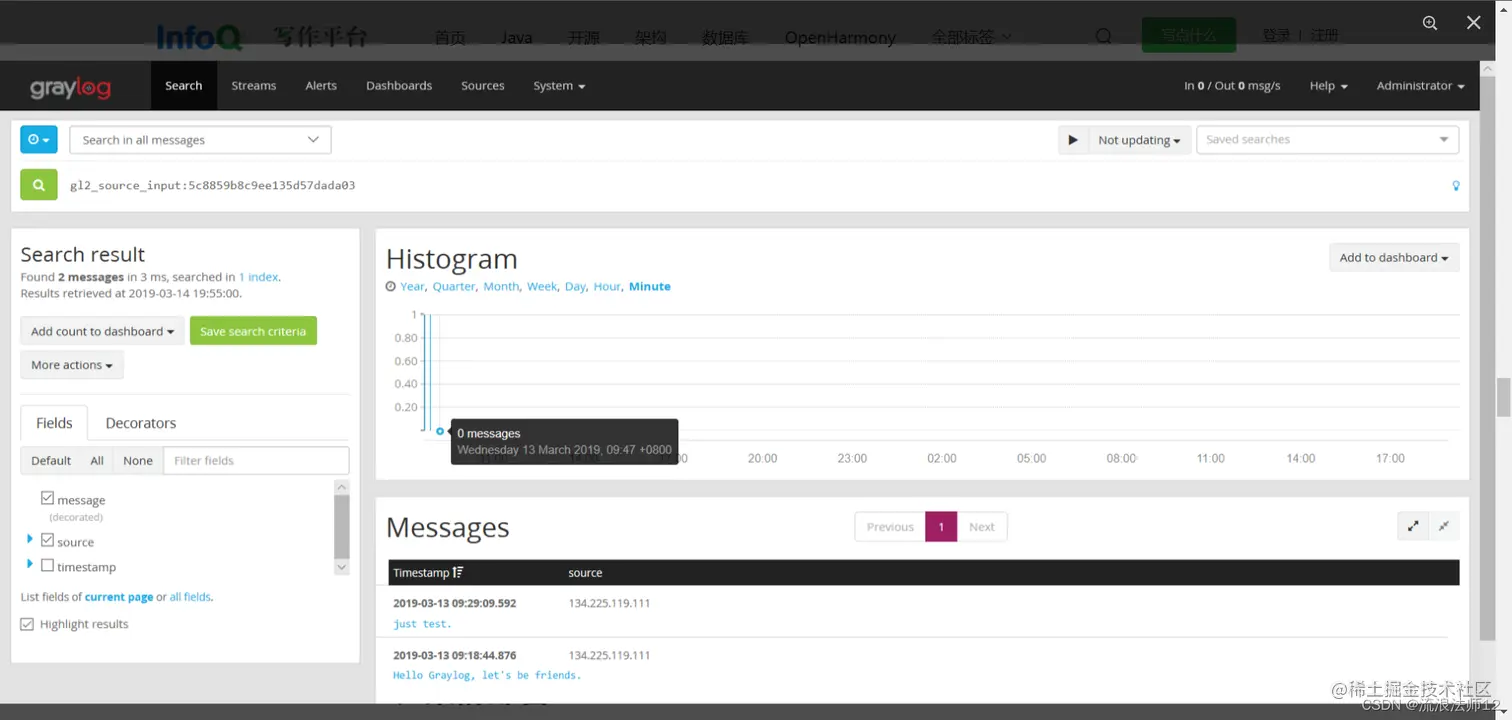Image resolution: width=1512 pixels, height=720 pixels.
Task: Open the More actions dropdown
Action: click(72, 365)
